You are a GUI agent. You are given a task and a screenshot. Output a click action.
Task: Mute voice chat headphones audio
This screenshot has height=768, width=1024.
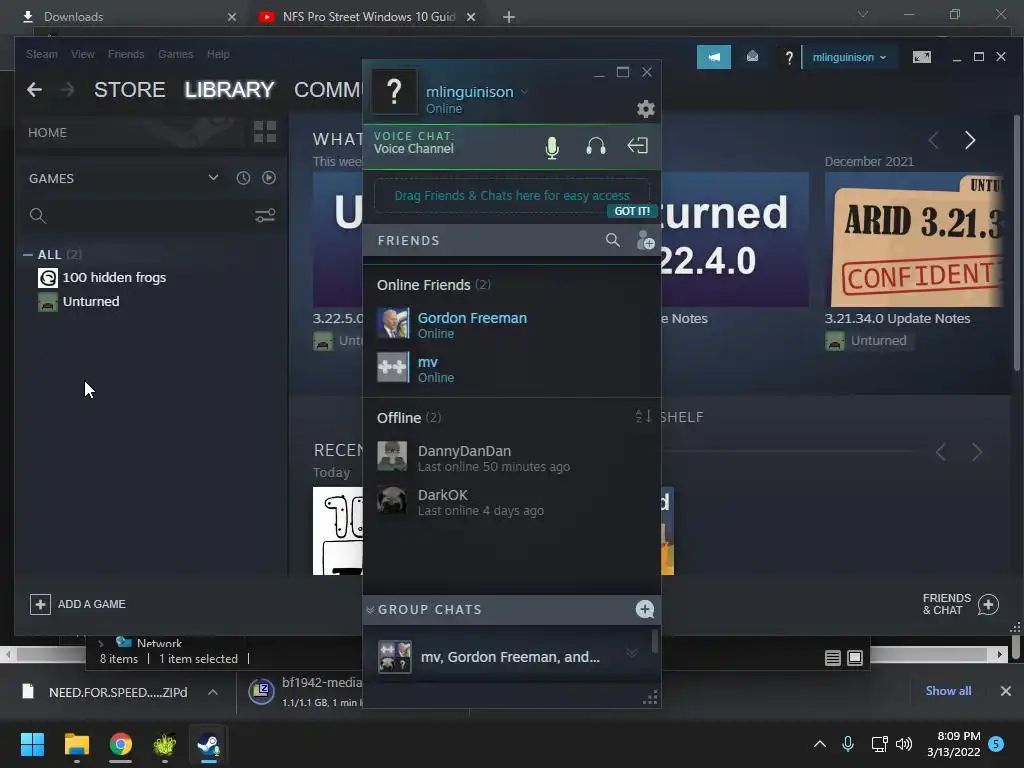click(x=596, y=146)
